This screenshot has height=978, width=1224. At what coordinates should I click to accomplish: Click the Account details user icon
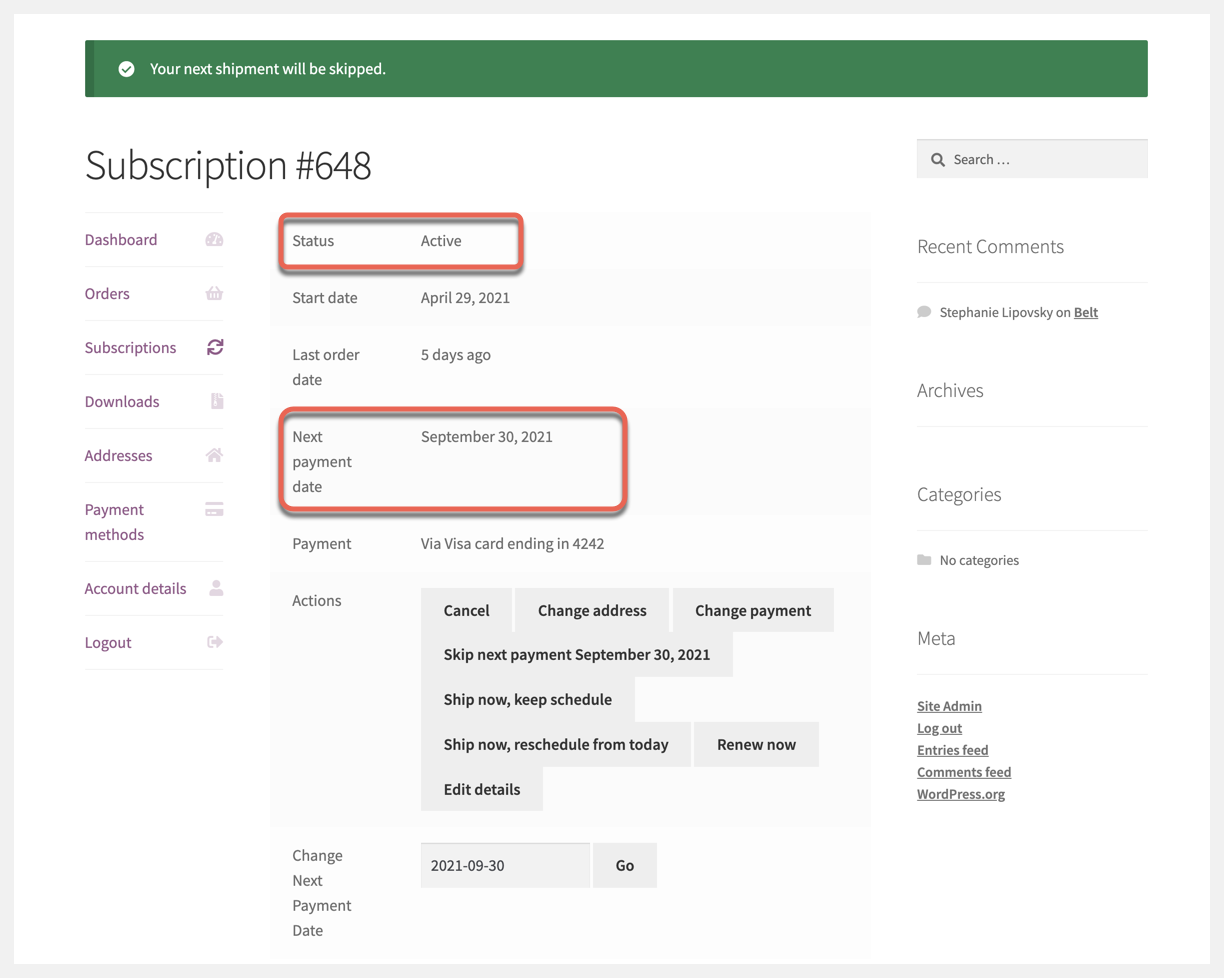[216, 589]
